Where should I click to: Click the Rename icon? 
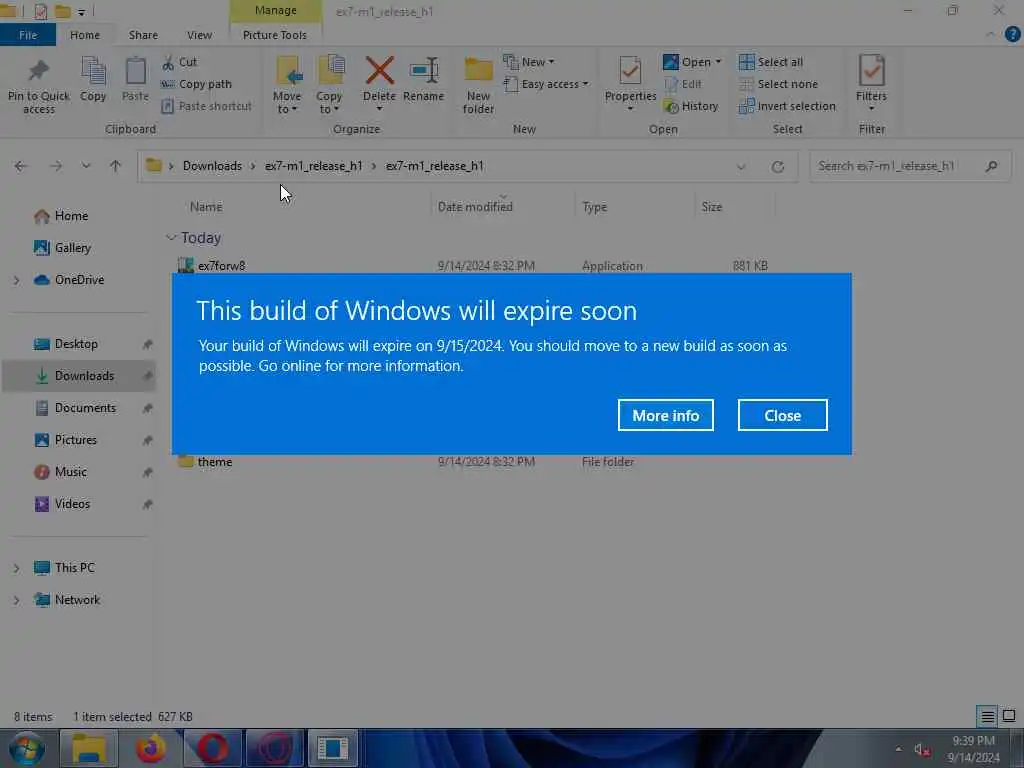pos(424,71)
